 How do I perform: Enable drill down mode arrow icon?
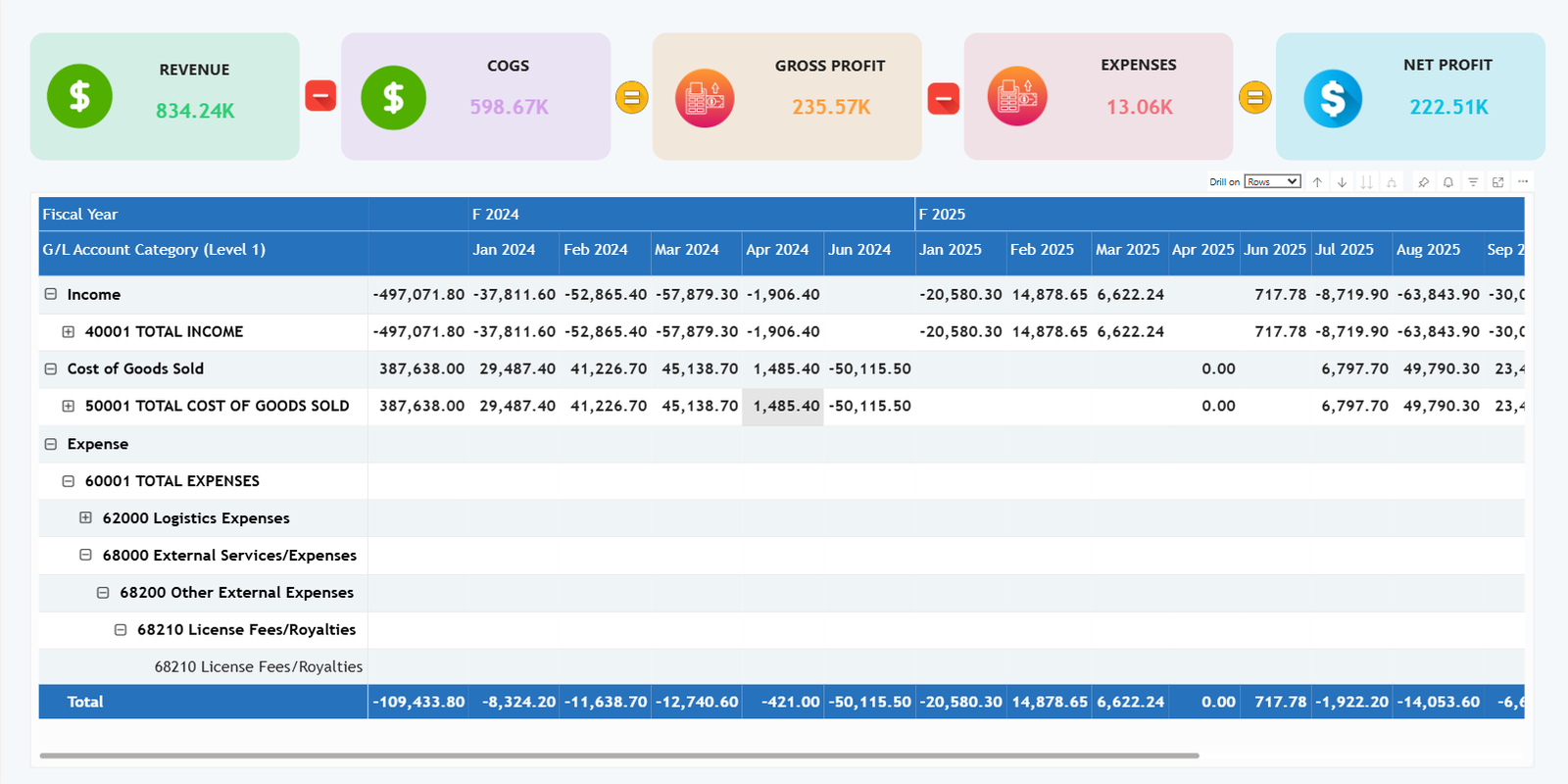[1342, 182]
